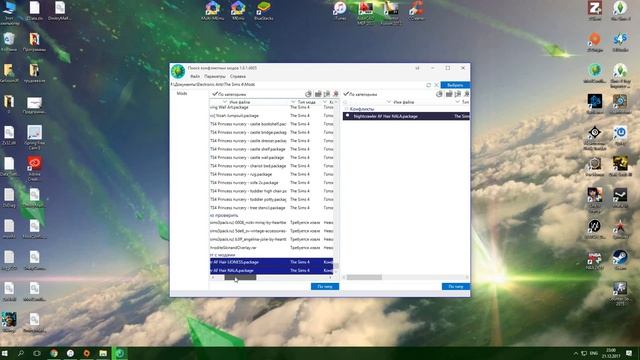Select the AphroditeSkinandOverlay.rar row
The image size is (640, 360).
(x=271, y=248)
